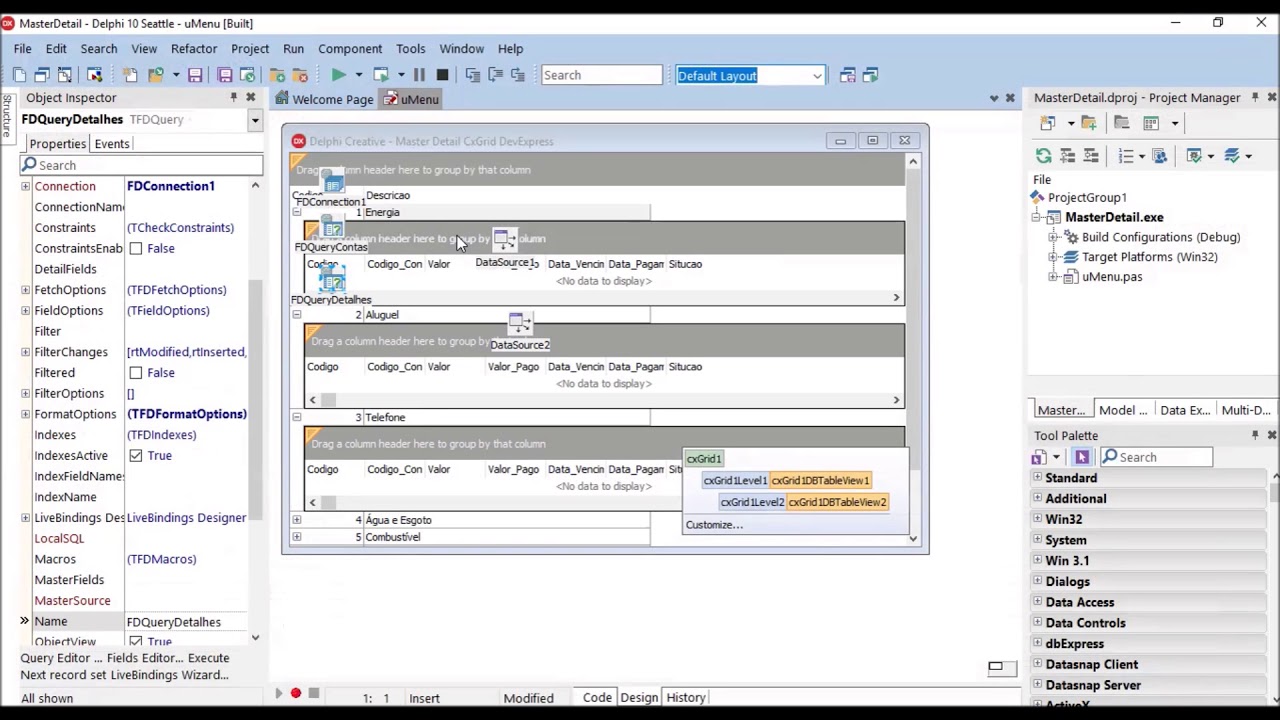The image size is (1280, 720).
Task: Open the Default Layout dropdown
Action: click(817, 76)
